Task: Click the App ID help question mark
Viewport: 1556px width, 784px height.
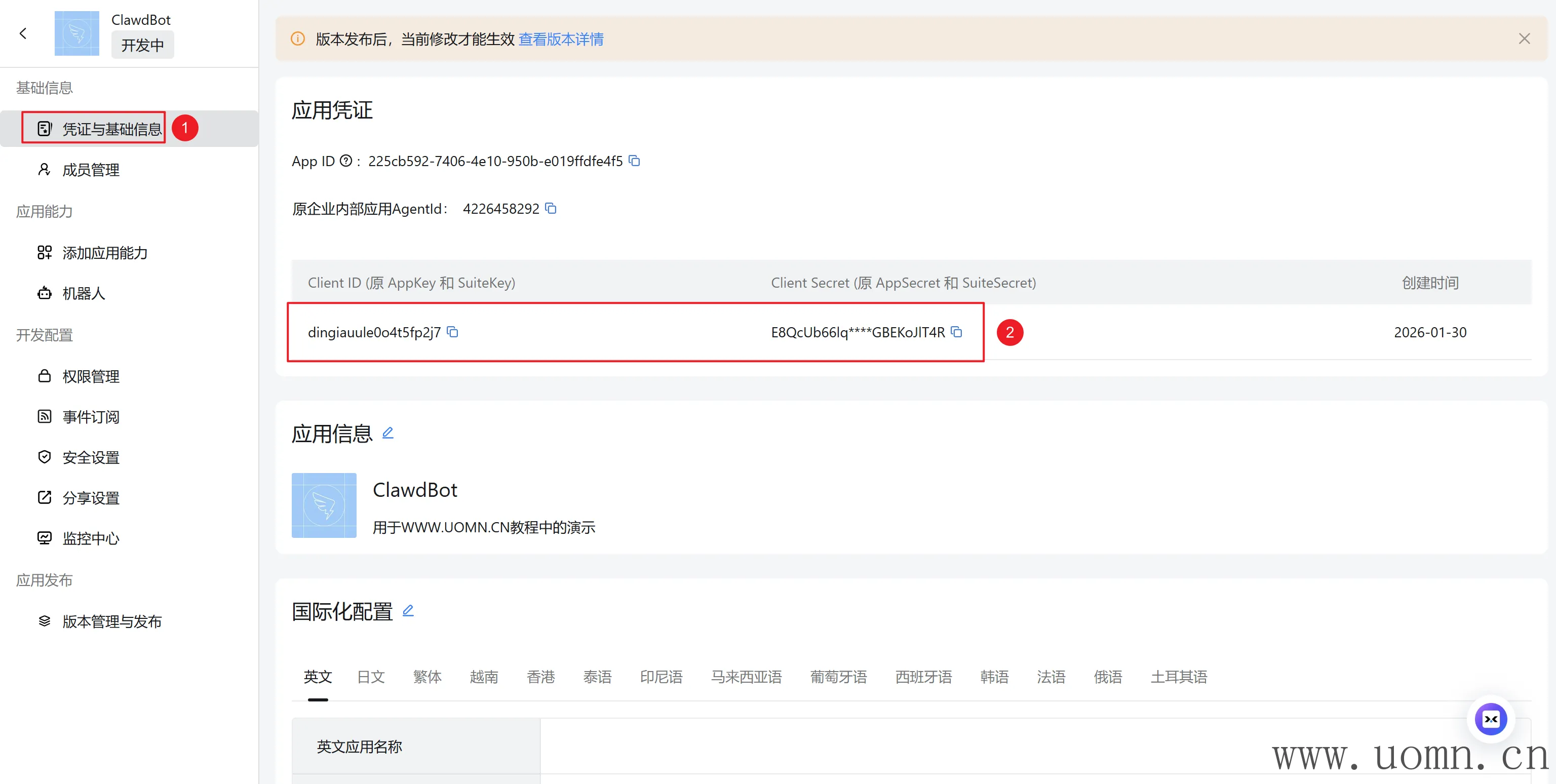Action: point(345,161)
